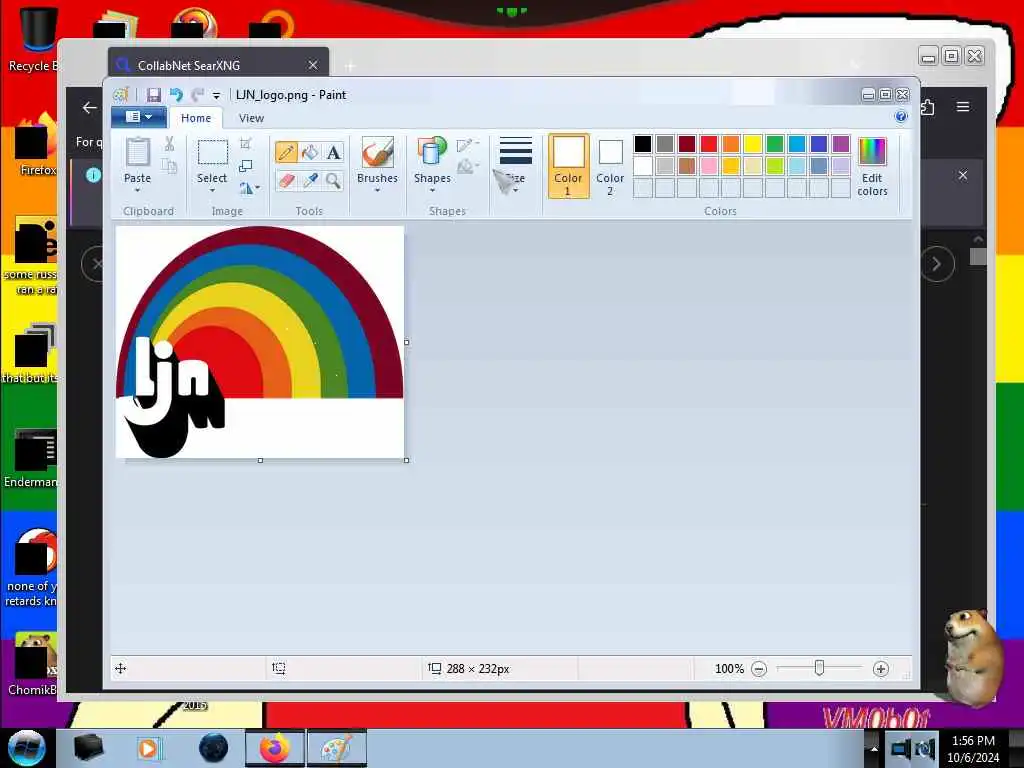
Task: Pick the yellow color swatch
Action: tap(753, 144)
